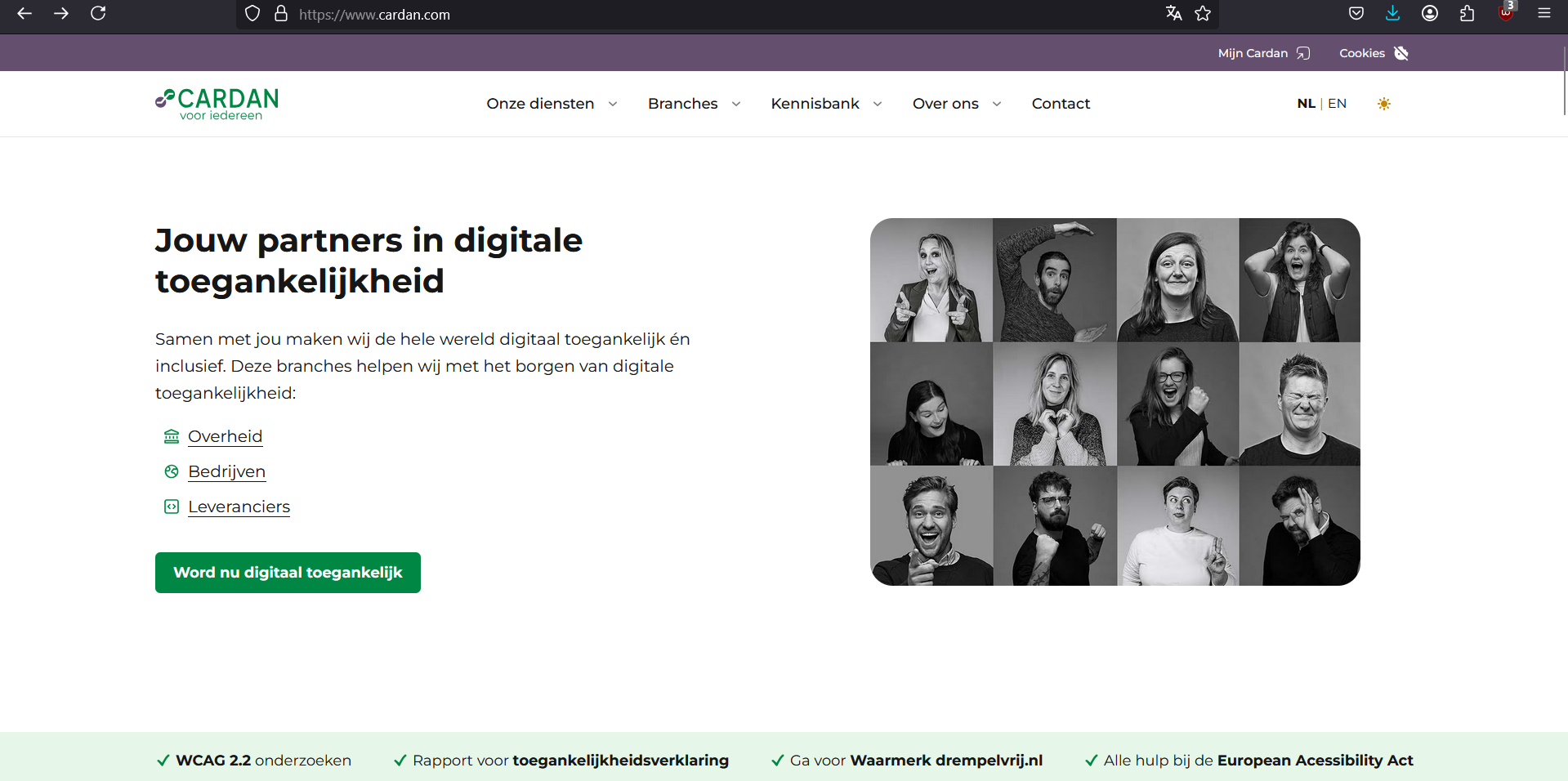Follow the Overheid link
The image size is (1568, 781).
pyautogui.click(x=225, y=436)
